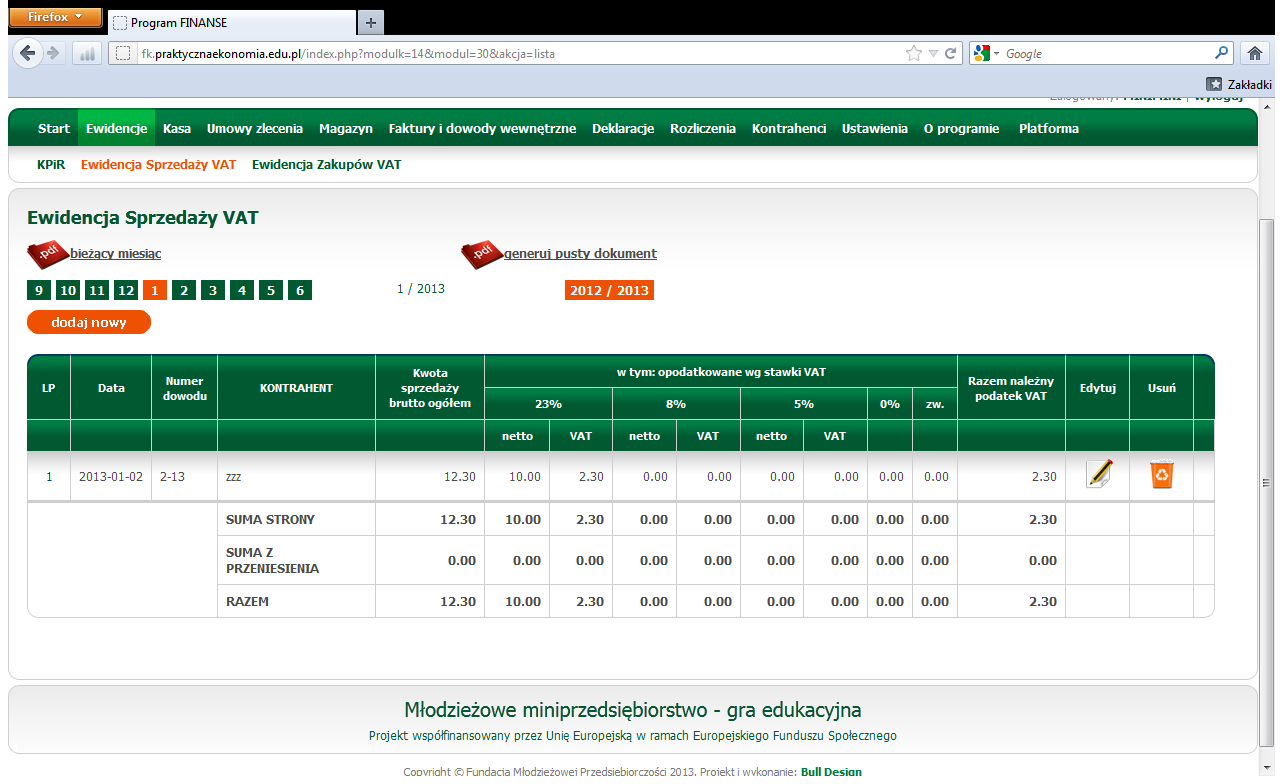Click the pencil edit icon for row zzz
Screen dimensions: 1283x784
coord(1099,474)
